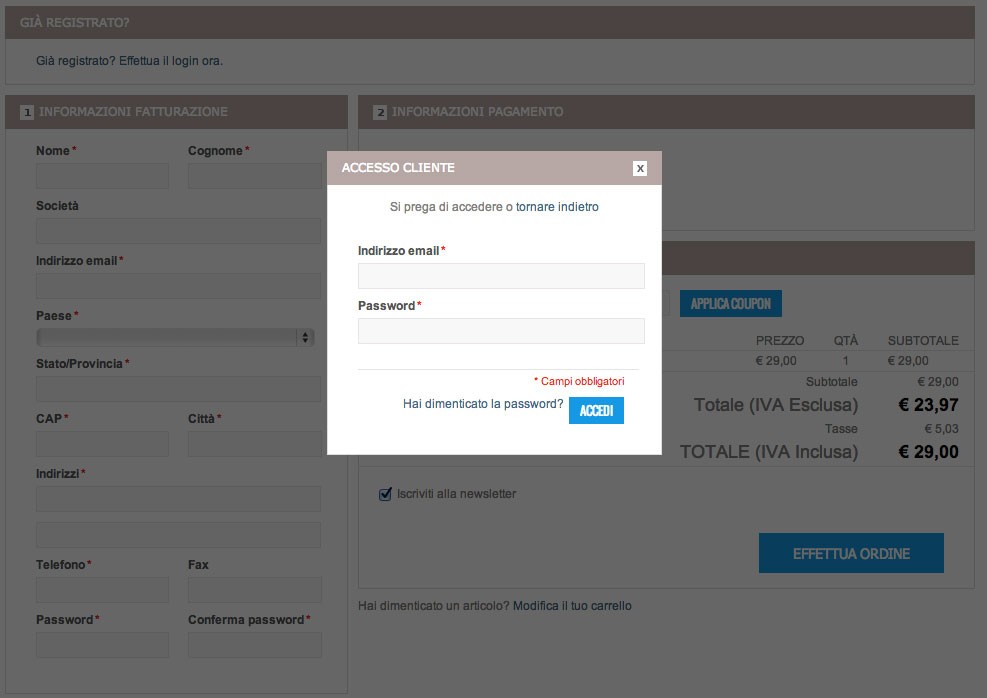Focus the Stato/Provincia field
The width and height of the screenshot is (987, 698).
pos(179,389)
